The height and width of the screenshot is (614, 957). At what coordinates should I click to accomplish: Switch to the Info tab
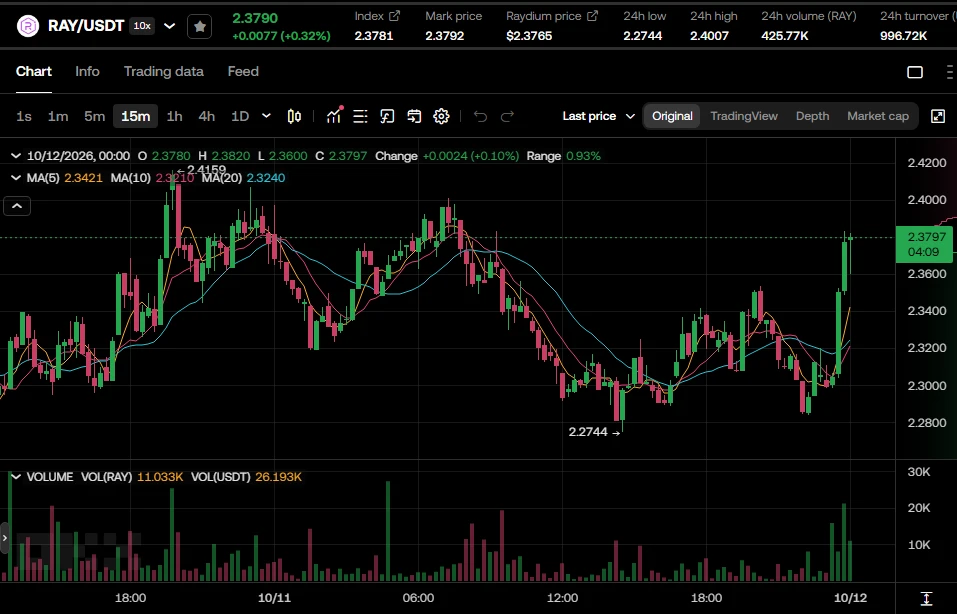87,71
